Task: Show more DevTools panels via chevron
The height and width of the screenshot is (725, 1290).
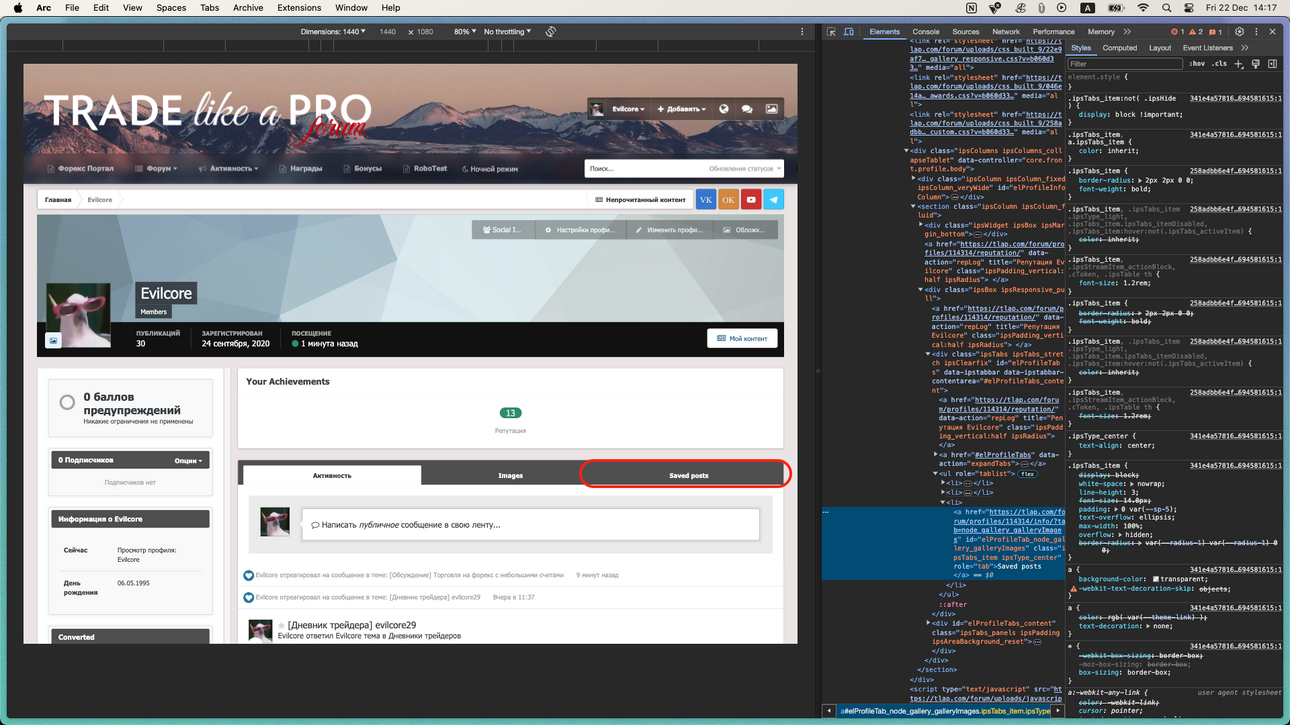Action: (x=1126, y=32)
